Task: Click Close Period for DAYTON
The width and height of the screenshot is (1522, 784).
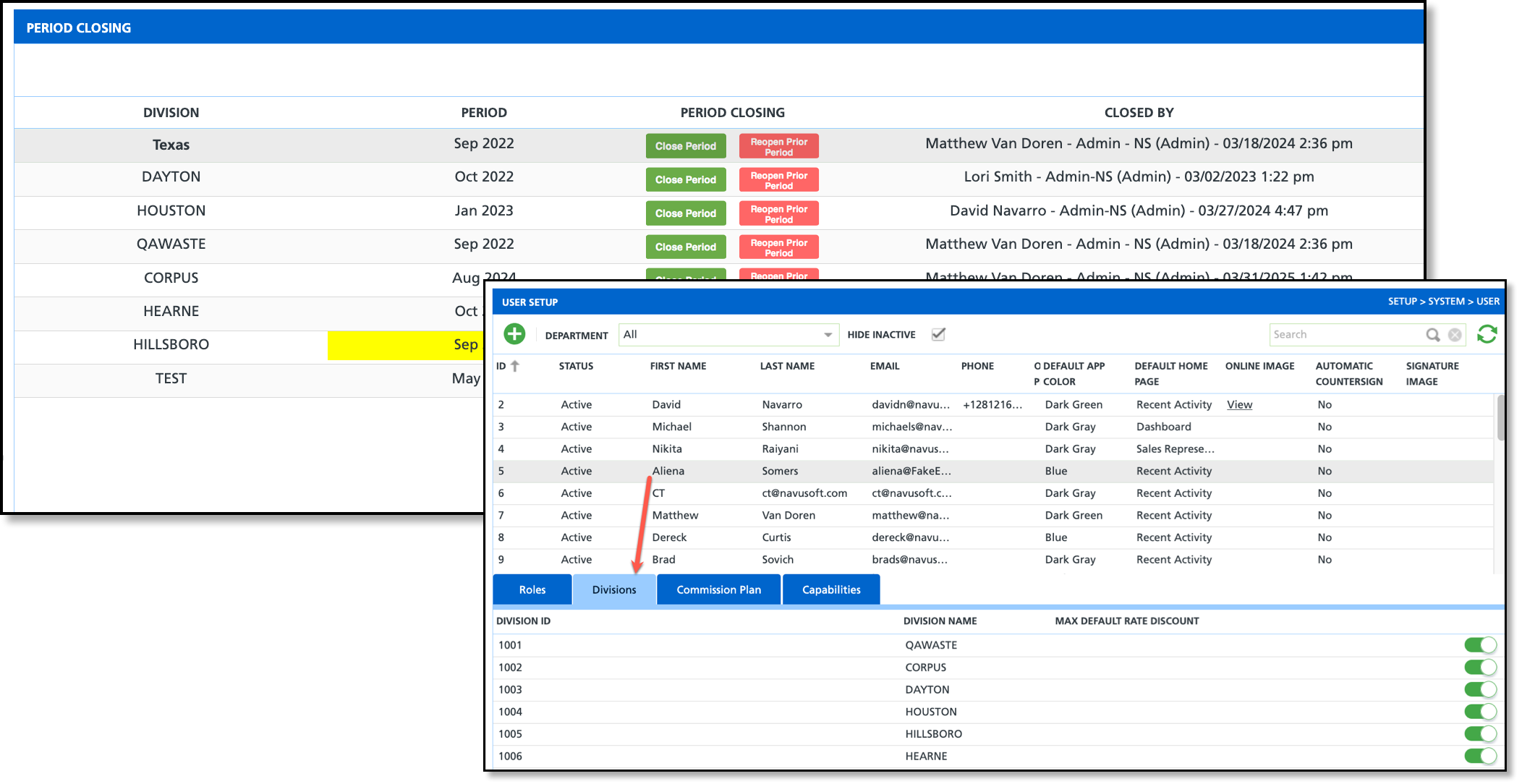Action: 685,179
